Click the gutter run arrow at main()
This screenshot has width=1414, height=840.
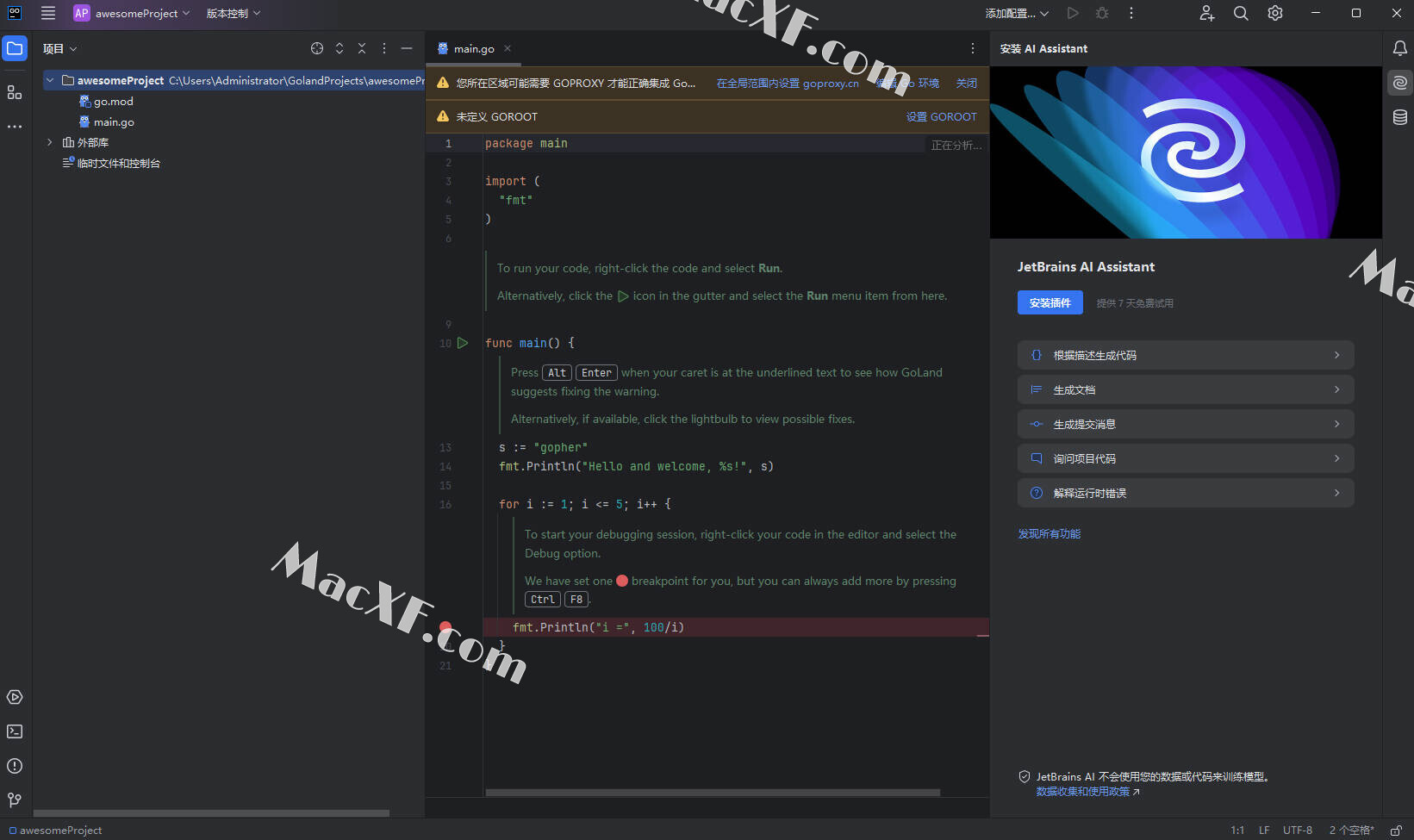click(463, 343)
